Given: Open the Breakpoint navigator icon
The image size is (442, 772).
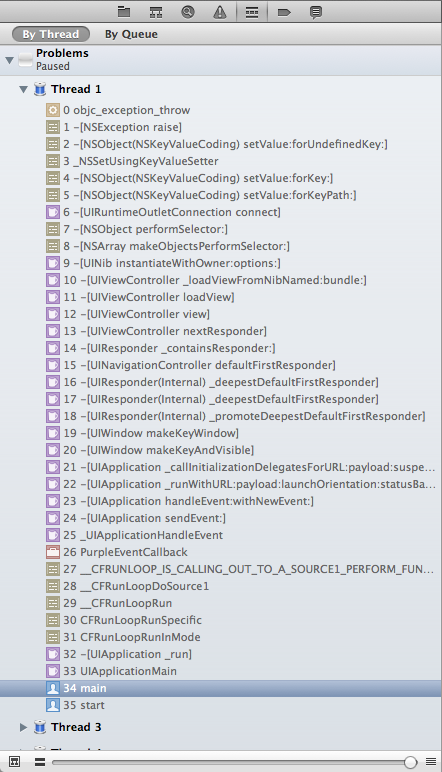Looking at the screenshot, I should click(284, 11).
